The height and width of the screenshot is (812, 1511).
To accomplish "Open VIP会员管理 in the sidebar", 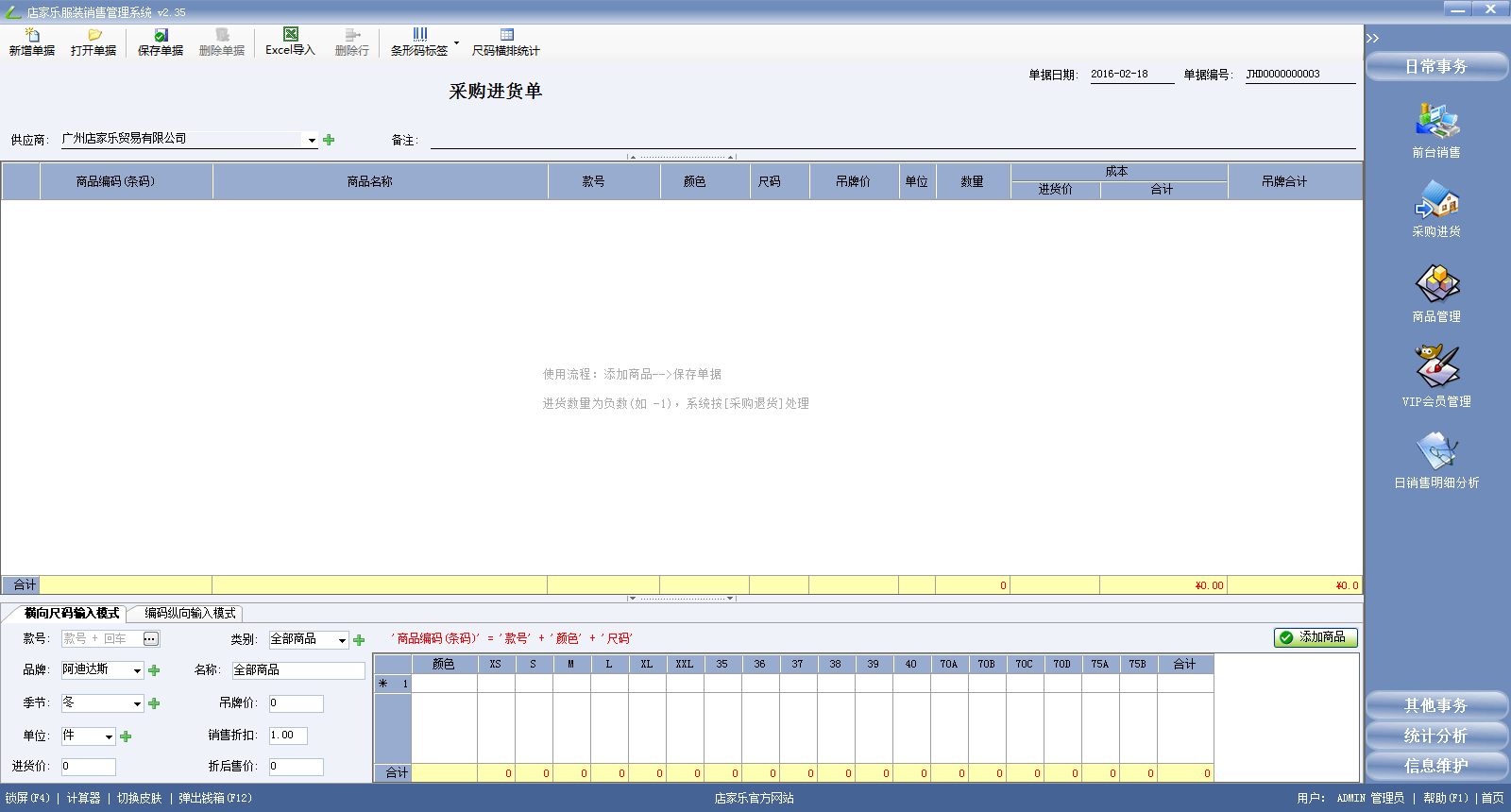I will pos(1436,377).
